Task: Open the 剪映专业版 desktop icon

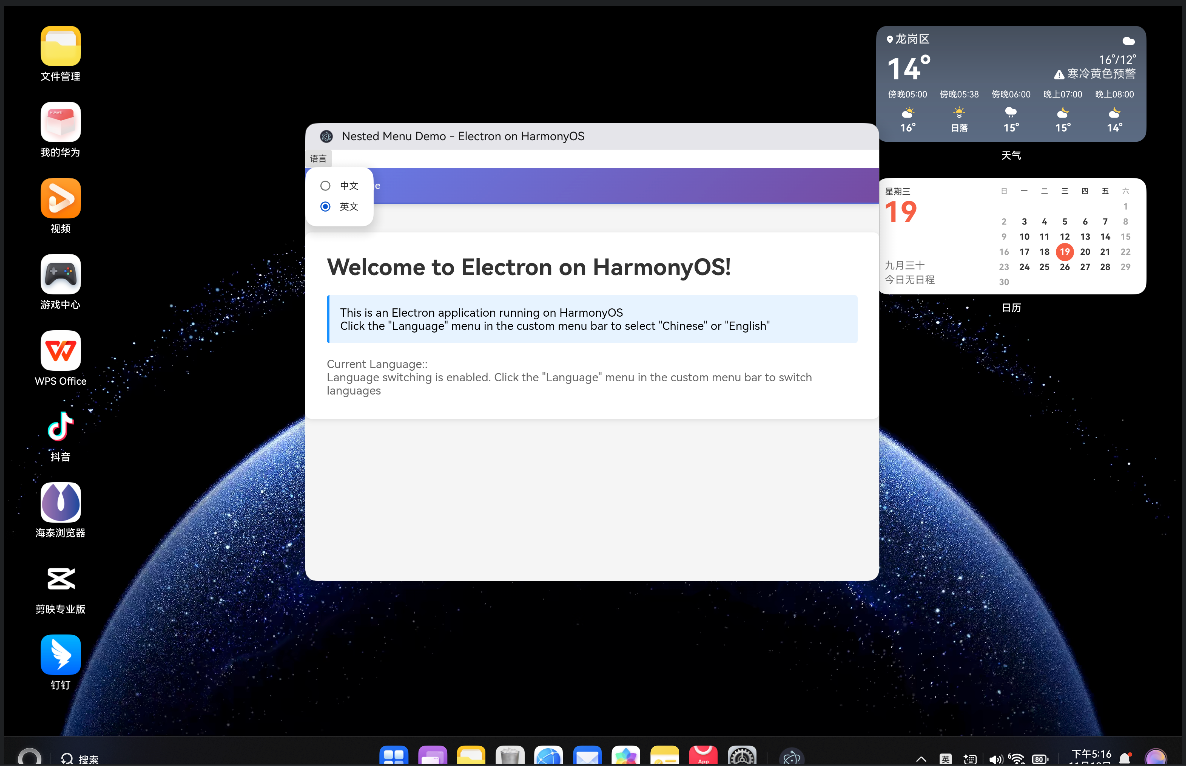Action: coord(61,579)
